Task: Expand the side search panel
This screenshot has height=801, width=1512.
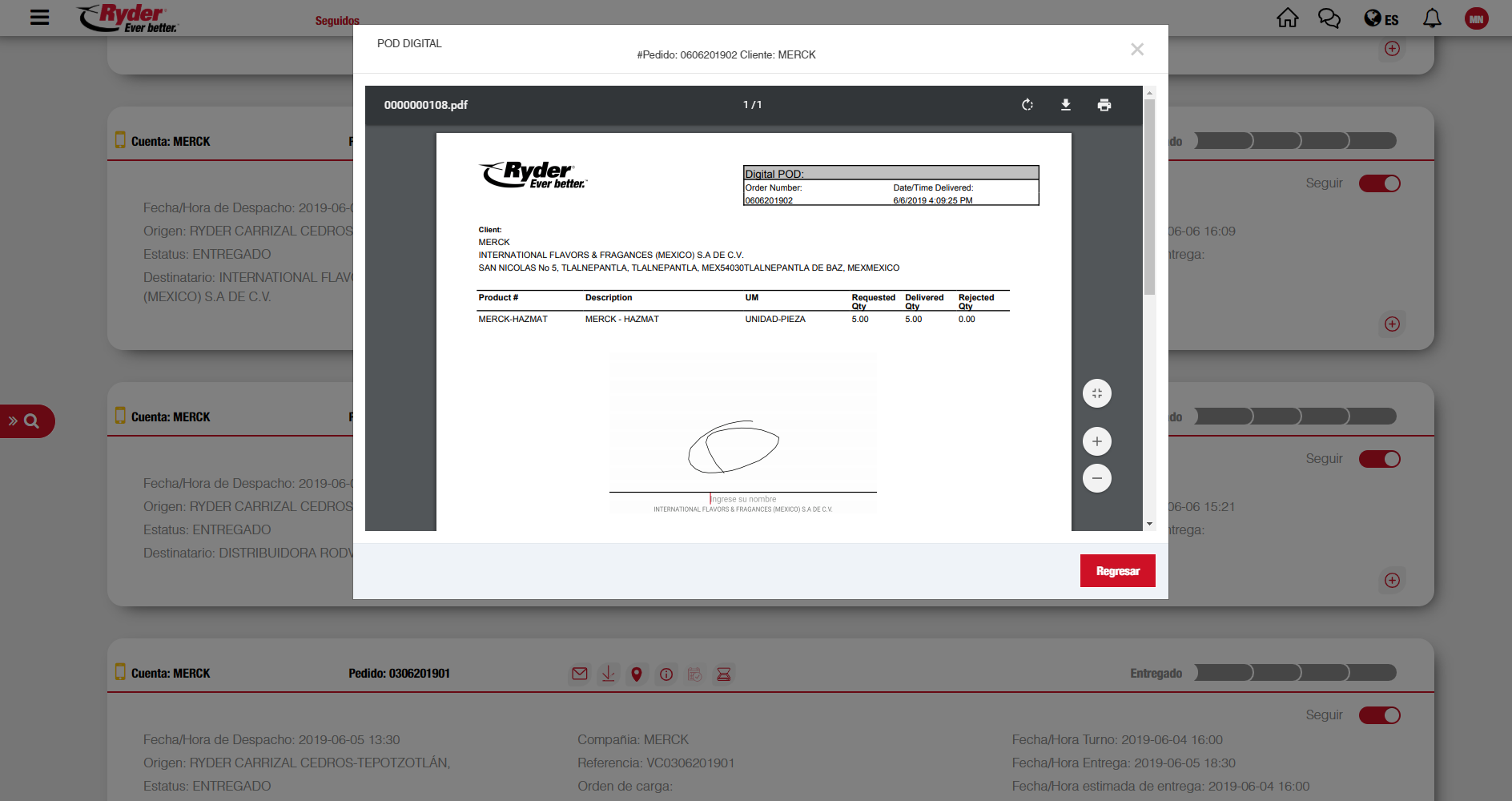Action: [x=24, y=421]
